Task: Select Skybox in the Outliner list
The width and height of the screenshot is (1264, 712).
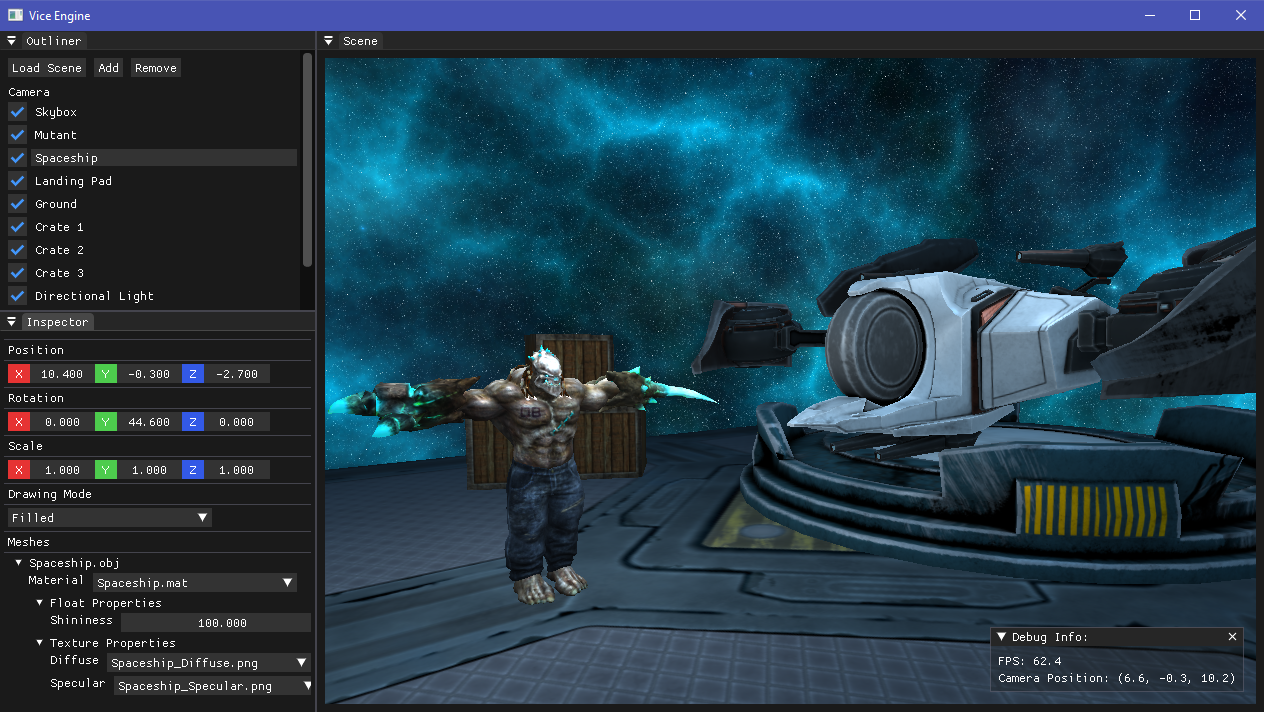Action: point(164,112)
